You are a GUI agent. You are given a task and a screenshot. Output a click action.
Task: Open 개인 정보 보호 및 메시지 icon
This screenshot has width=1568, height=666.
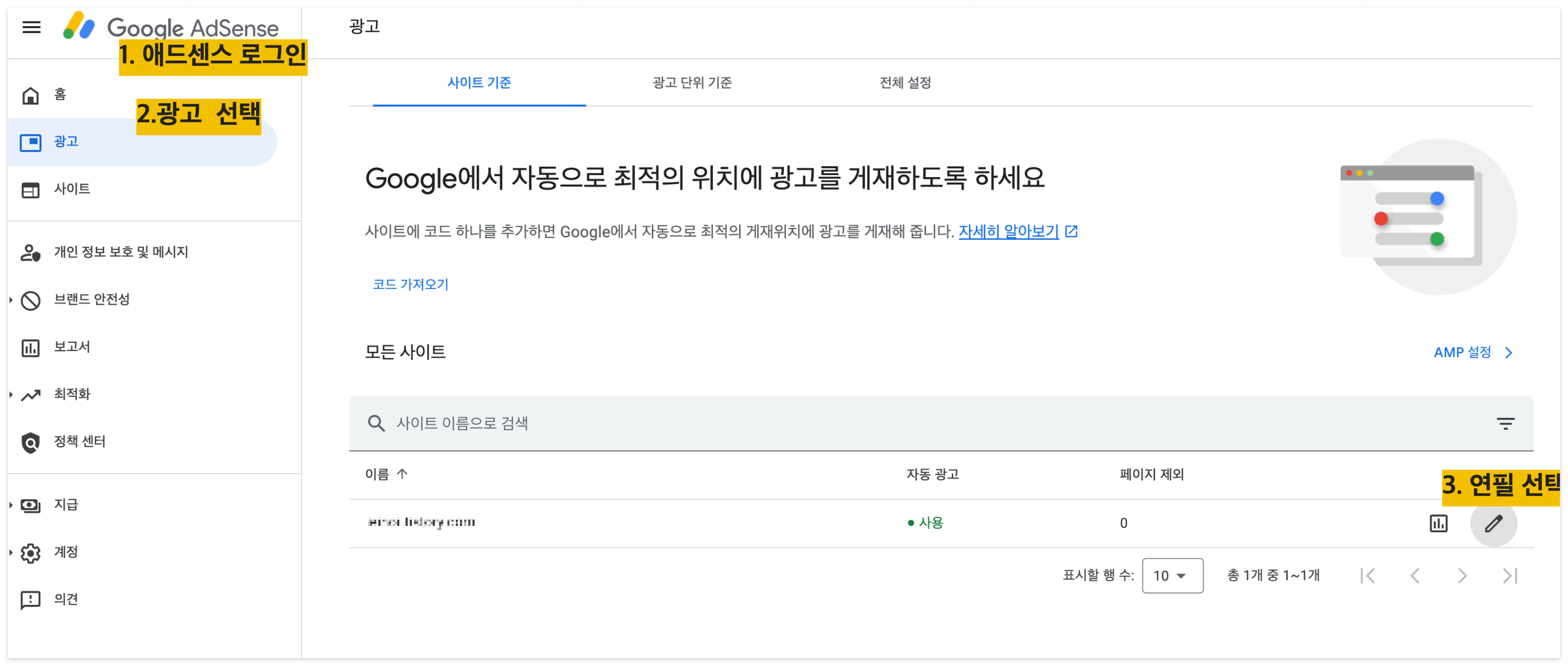30,252
